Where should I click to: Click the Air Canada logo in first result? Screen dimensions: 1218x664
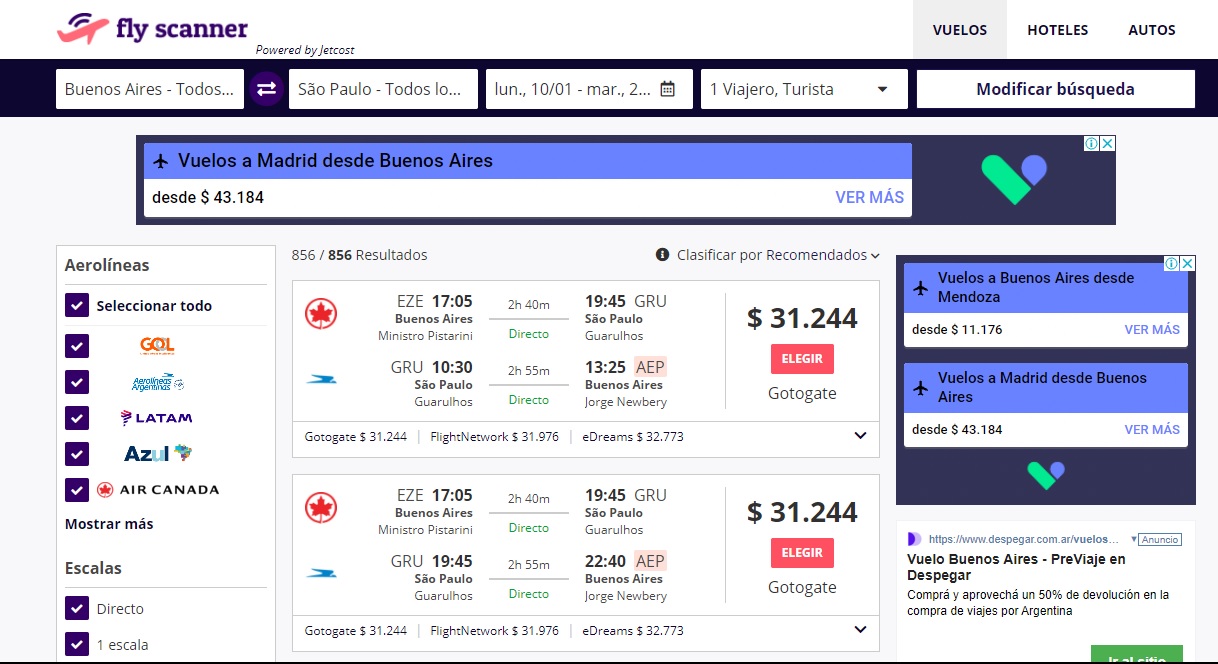[321, 315]
